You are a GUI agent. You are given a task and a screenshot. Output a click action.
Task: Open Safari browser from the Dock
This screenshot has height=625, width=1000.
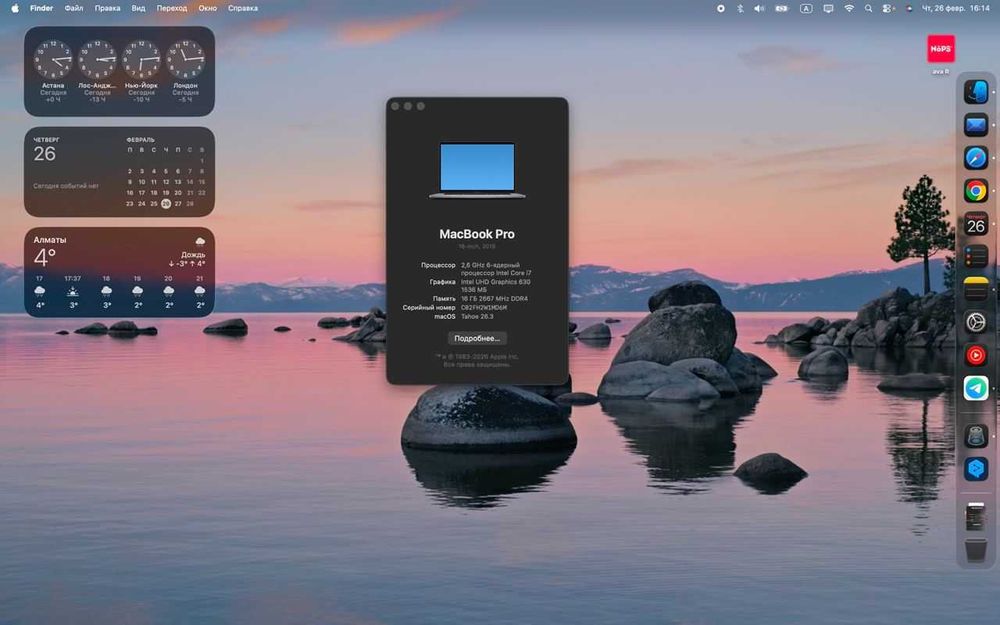tap(976, 158)
